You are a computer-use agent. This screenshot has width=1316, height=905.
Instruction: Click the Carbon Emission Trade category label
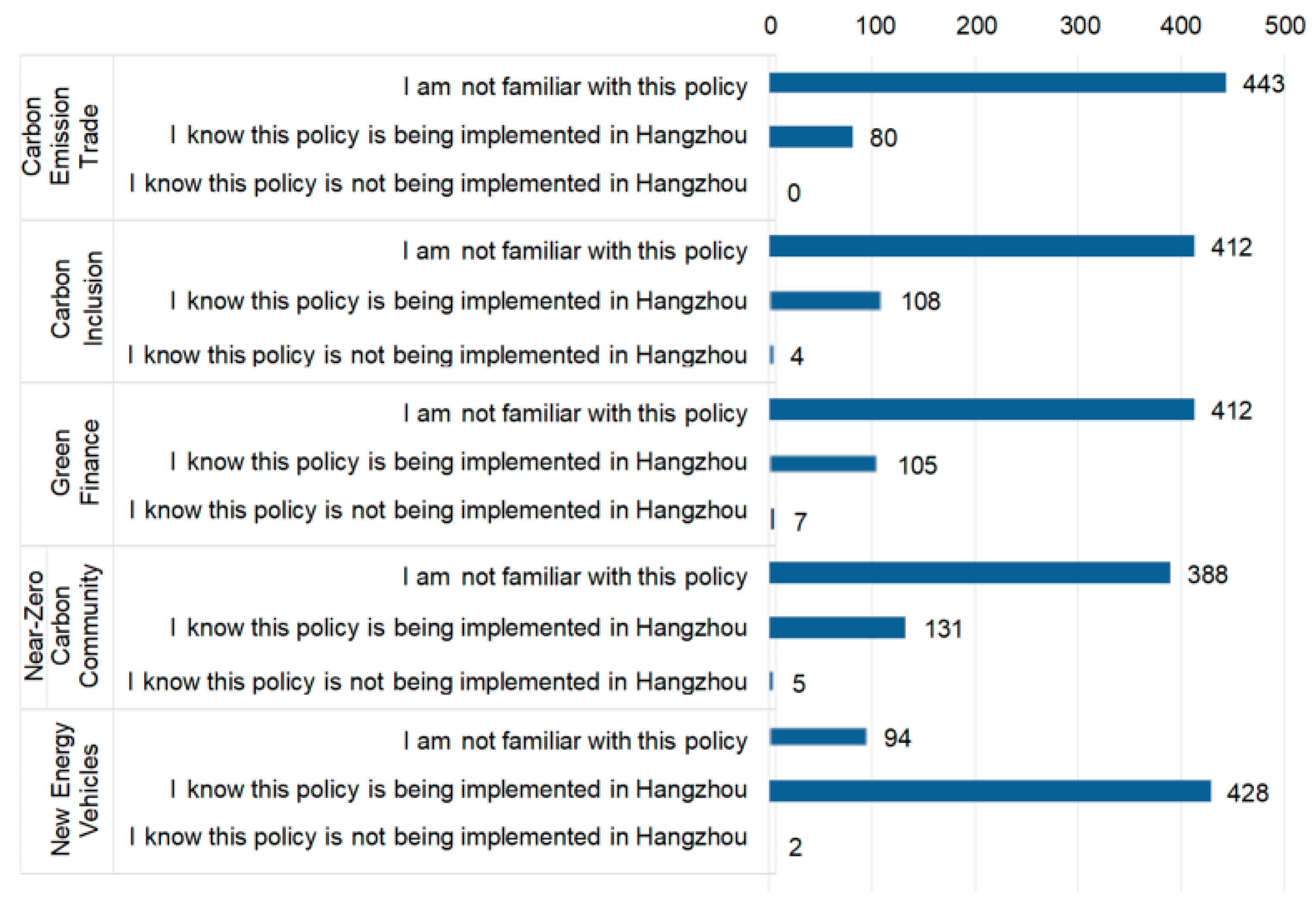pyautogui.click(x=61, y=136)
